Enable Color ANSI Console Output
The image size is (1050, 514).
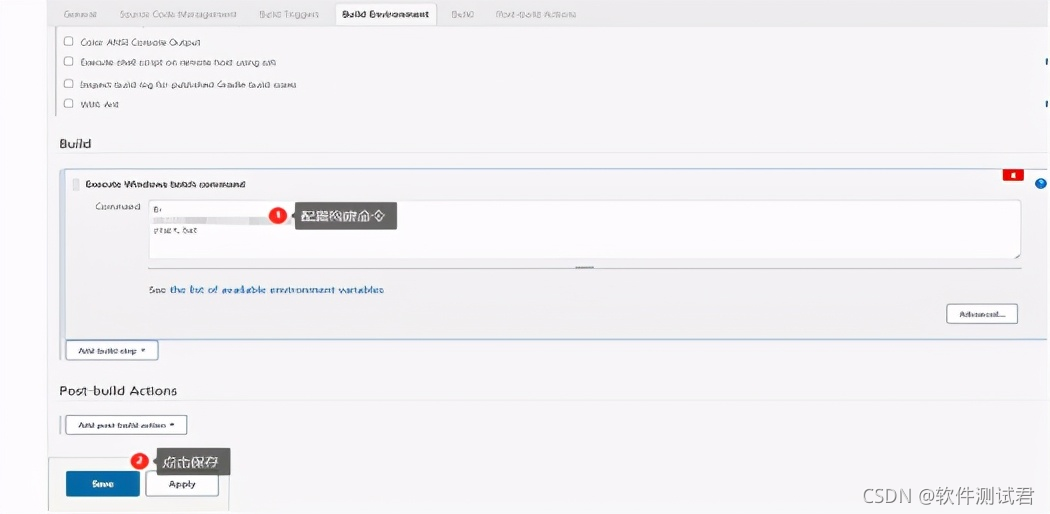point(68,41)
